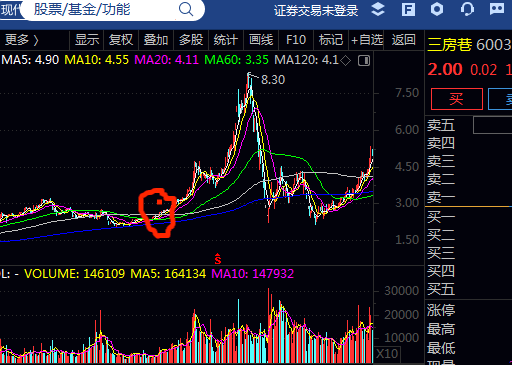Click the diamond marker beside MA120
The width and height of the screenshot is (512, 365).
tap(345, 61)
